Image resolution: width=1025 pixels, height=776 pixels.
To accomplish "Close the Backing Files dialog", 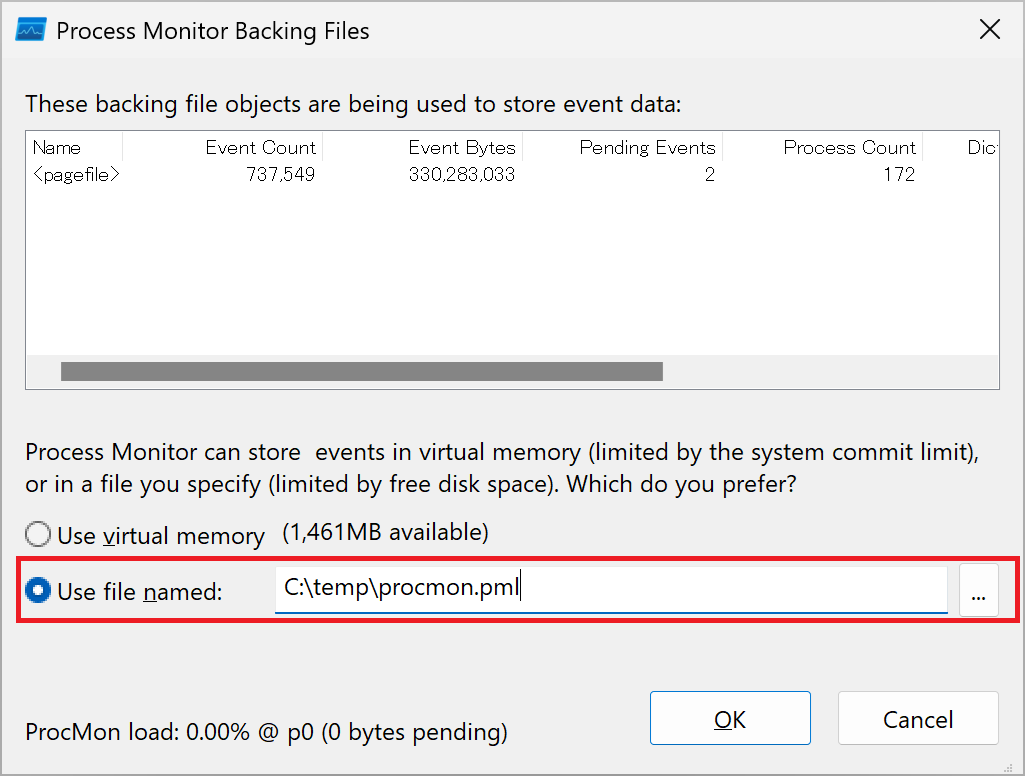I will click(990, 29).
